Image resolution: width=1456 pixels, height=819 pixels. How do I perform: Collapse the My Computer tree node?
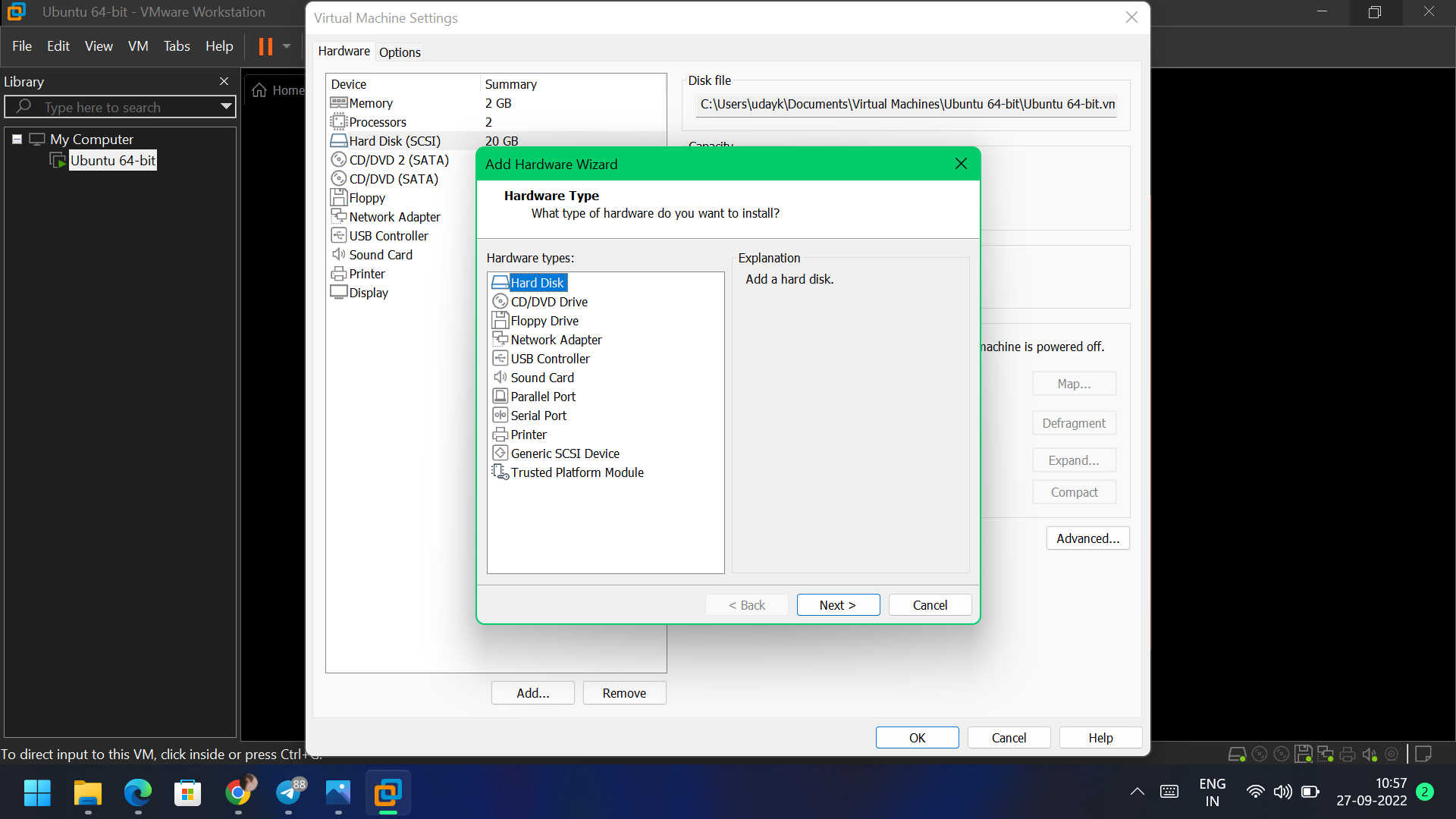point(17,140)
